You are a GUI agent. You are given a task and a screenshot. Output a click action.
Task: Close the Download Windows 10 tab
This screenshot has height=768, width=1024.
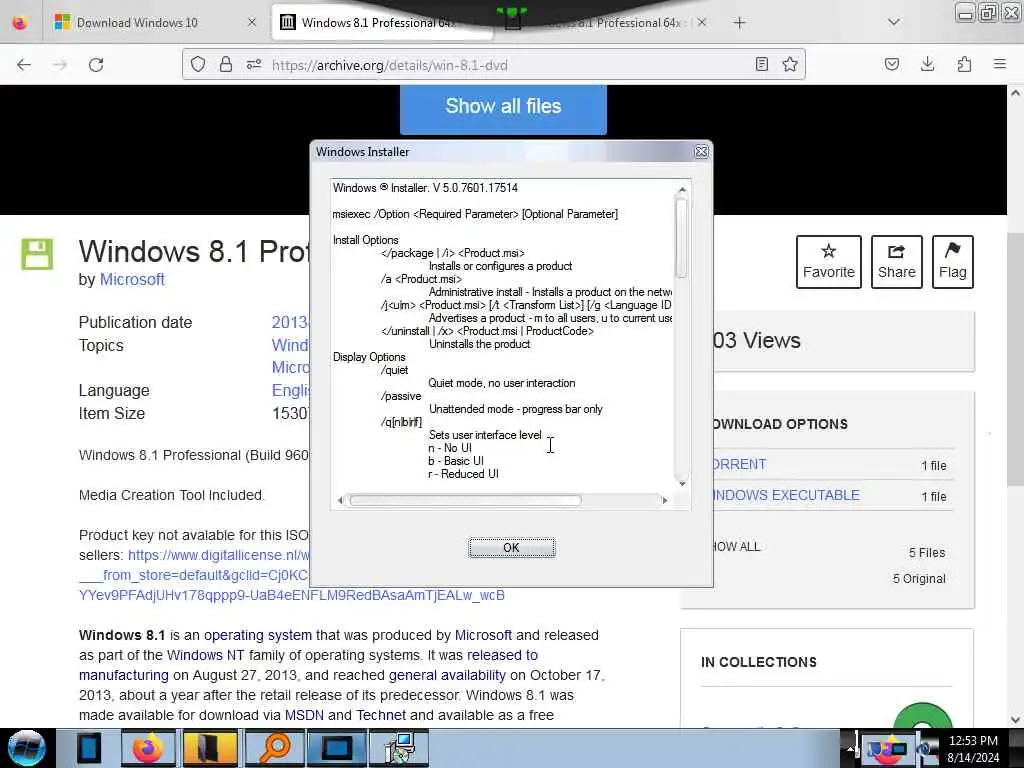click(x=252, y=22)
